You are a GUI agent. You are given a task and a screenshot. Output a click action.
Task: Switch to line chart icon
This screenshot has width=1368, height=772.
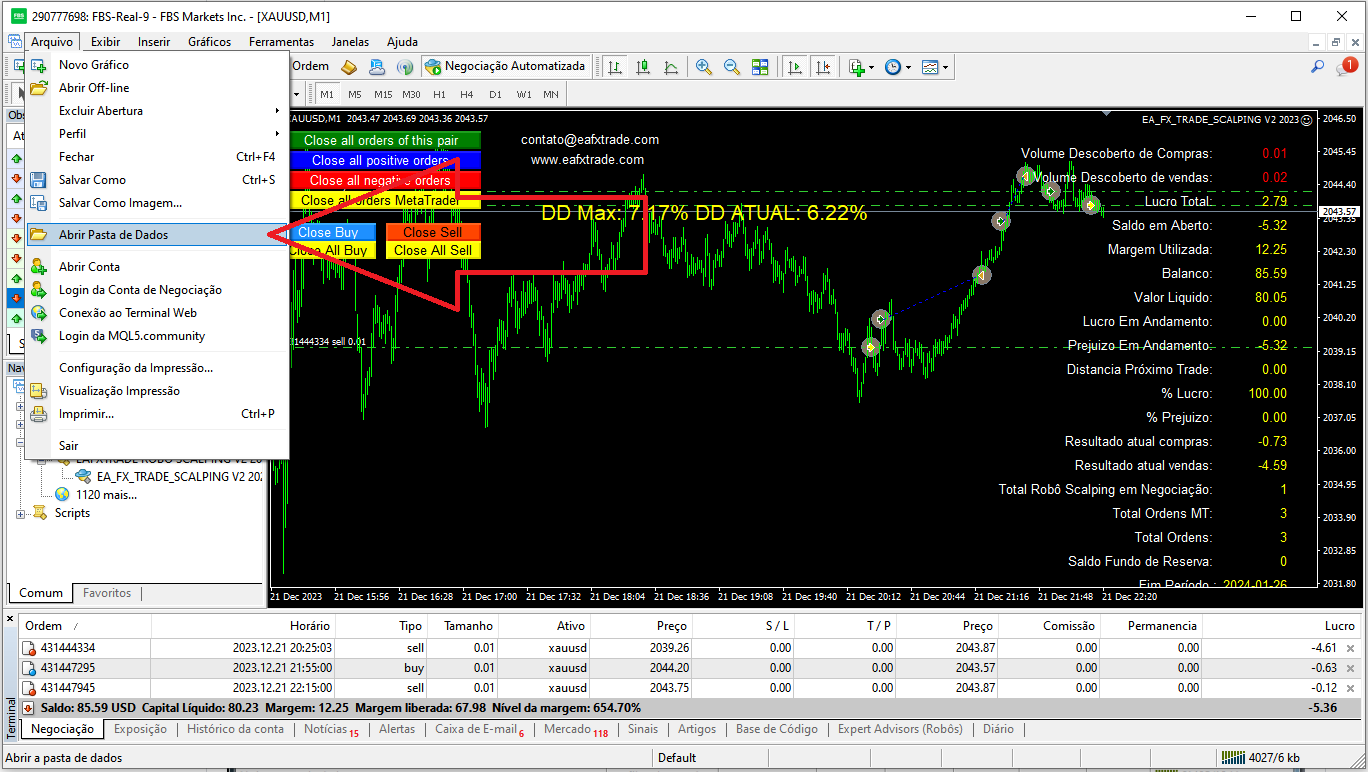[671, 67]
